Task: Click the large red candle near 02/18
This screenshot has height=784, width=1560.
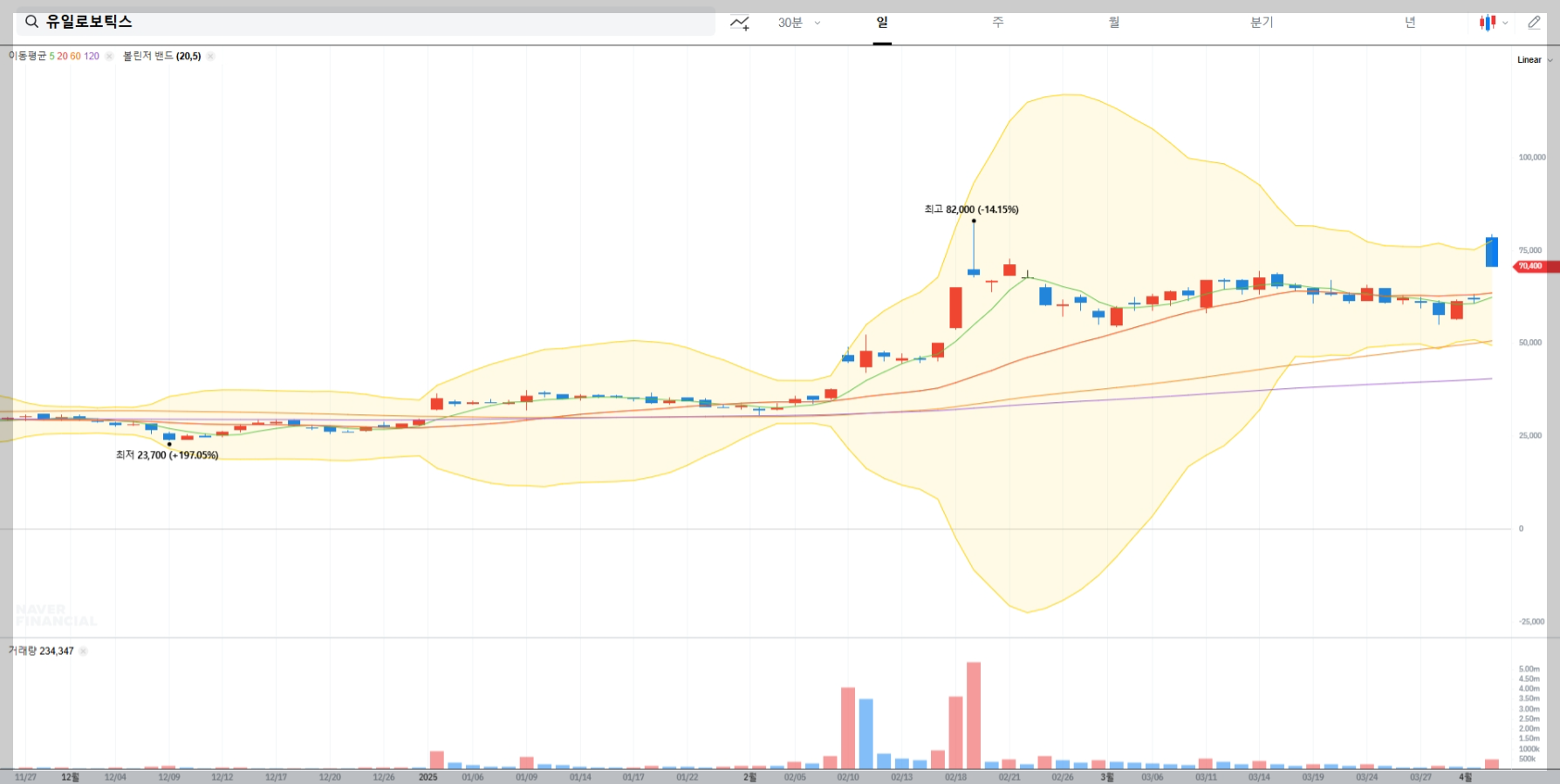Action: click(955, 307)
